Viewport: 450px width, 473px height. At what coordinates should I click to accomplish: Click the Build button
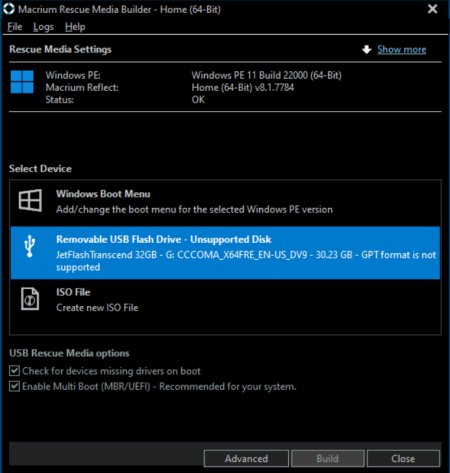tap(328, 459)
